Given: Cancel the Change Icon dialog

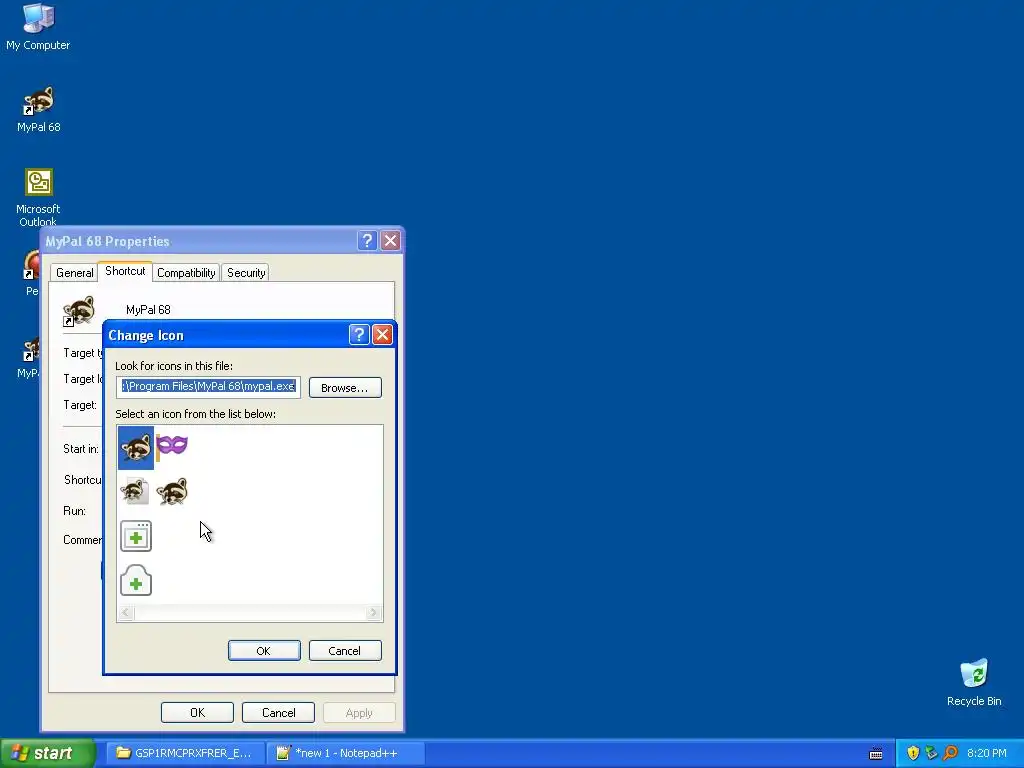Looking at the screenshot, I should (345, 650).
